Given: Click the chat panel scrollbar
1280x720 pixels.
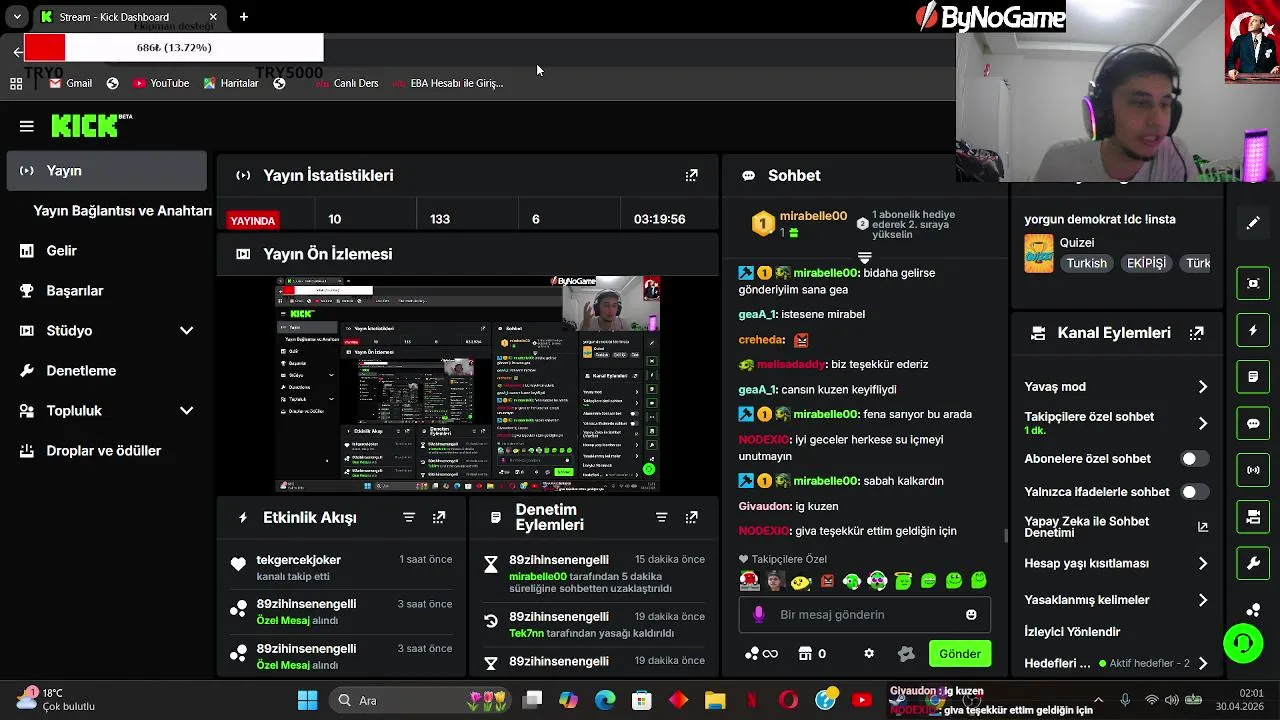Looking at the screenshot, I should 1006,536.
